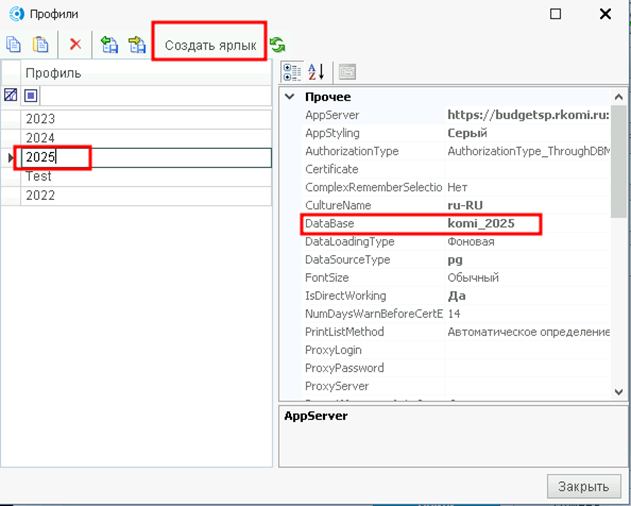The image size is (631, 506).
Task: Click the filter clear icon in filter row
Action: pyautogui.click(x=11, y=96)
